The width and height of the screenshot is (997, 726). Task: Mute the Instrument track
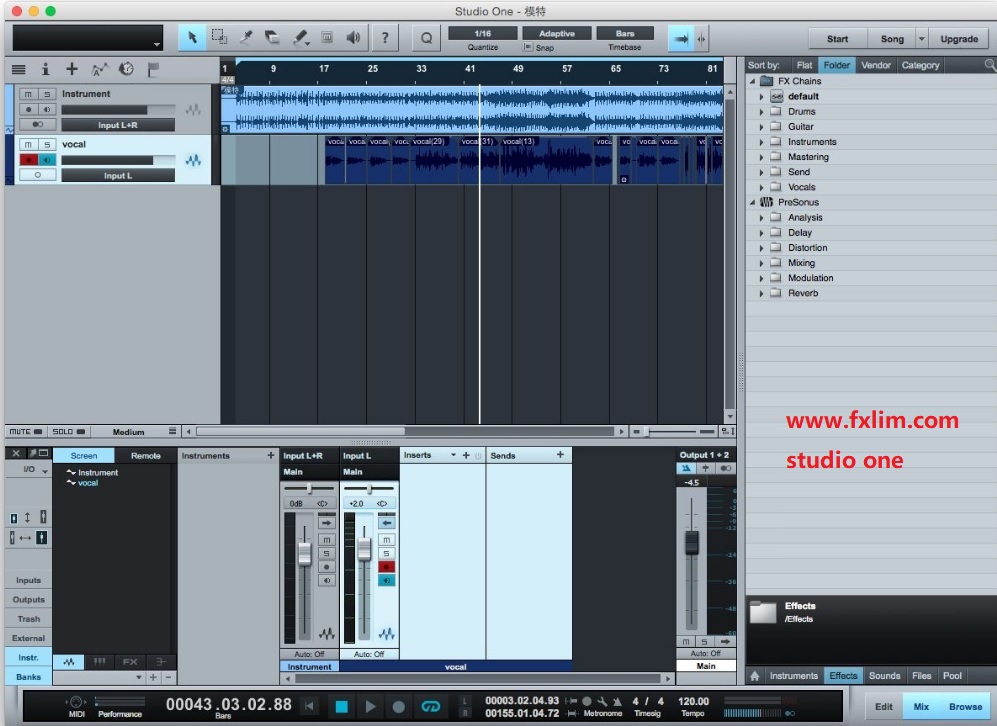pos(28,94)
